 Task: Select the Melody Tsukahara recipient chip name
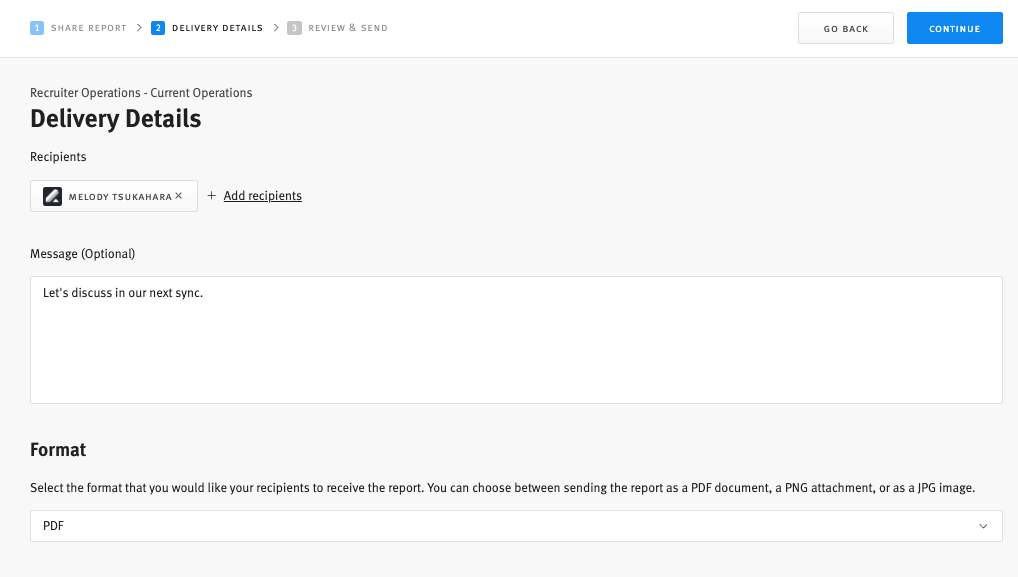120,197
